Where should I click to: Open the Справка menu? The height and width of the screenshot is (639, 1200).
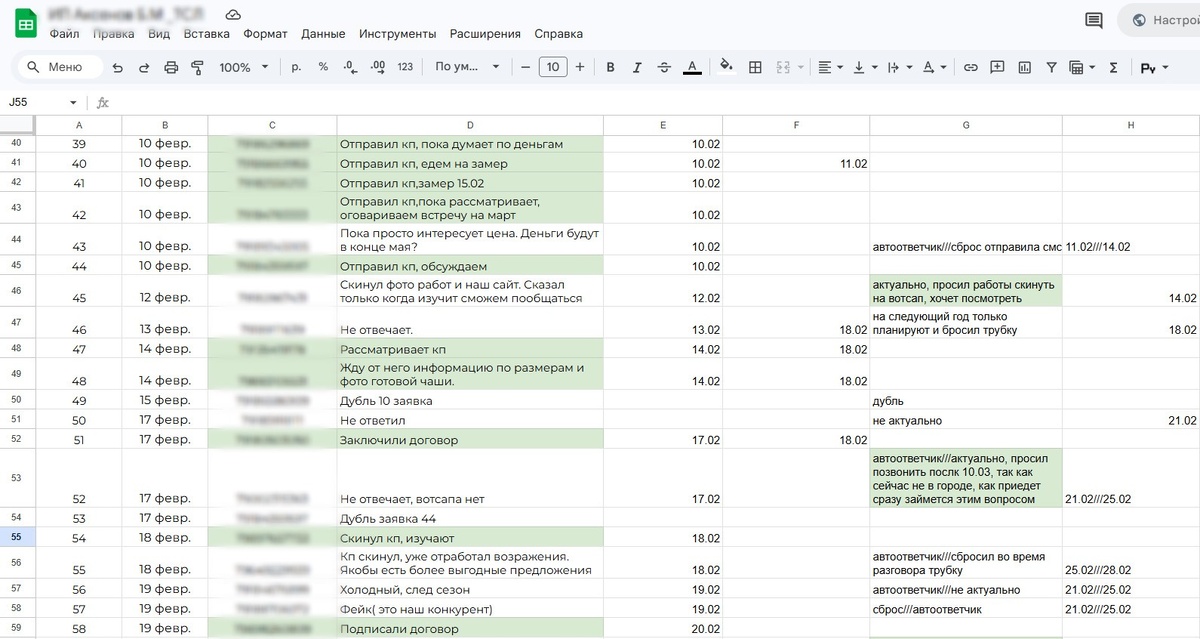[x=559, y=33]
